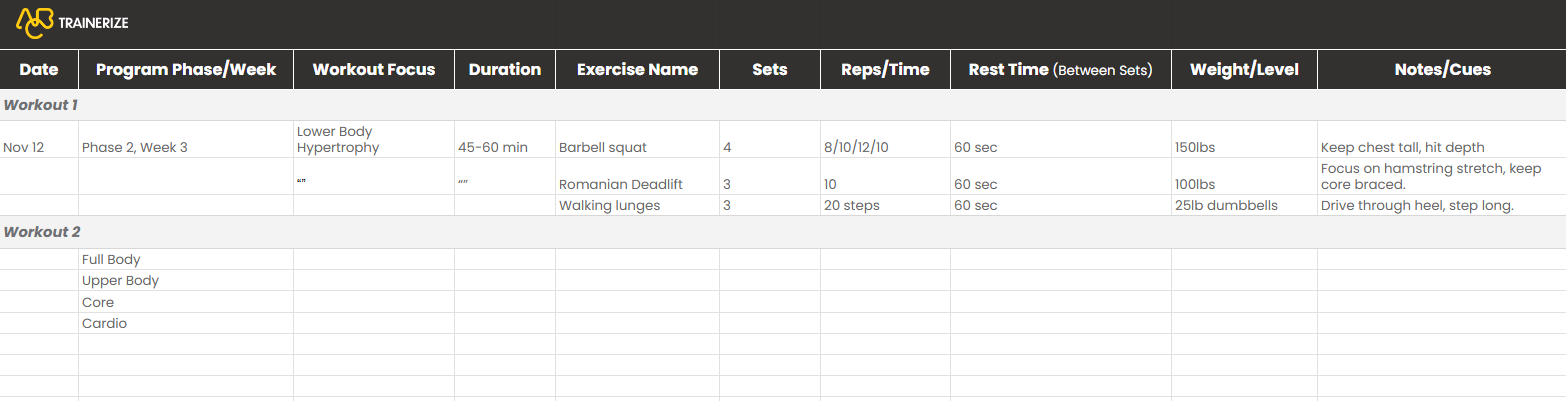Select the Sets header cell
1566x401 pixels.
point(770,69)
